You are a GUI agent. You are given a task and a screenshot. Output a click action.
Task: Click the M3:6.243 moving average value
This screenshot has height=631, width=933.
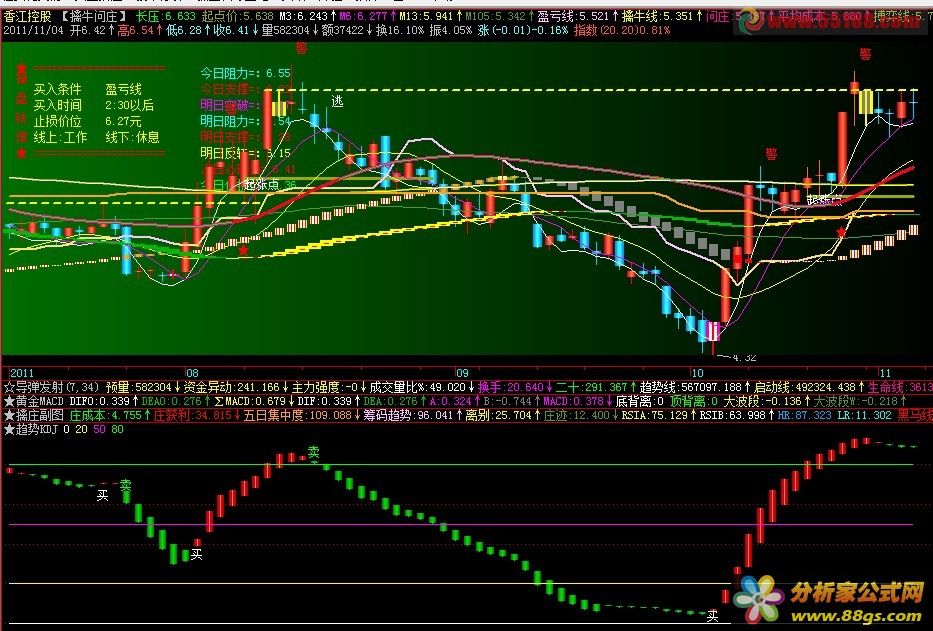[303, 17]
